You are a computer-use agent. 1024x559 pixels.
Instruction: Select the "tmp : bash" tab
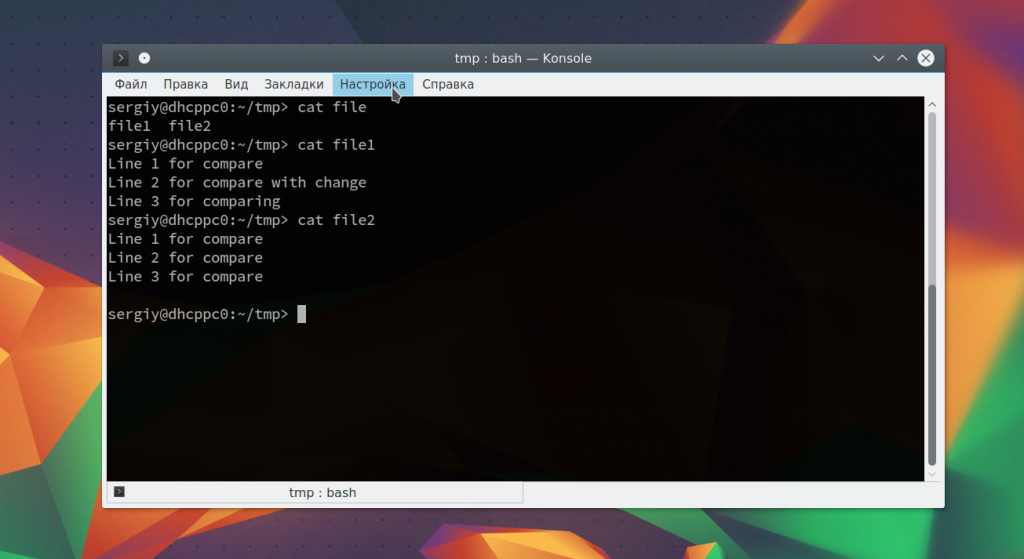click(x=322, y=492)
